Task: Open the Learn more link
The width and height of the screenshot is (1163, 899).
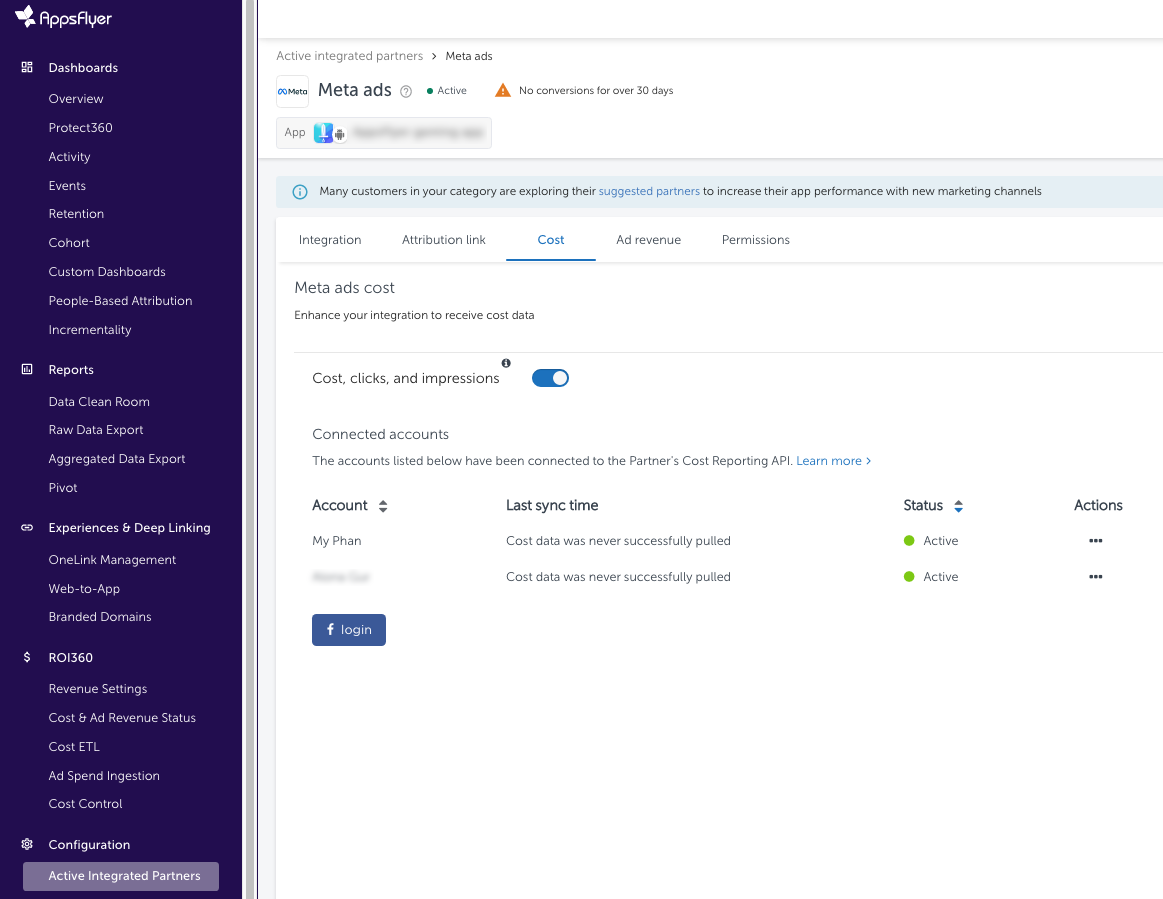Action: (833, 461)
